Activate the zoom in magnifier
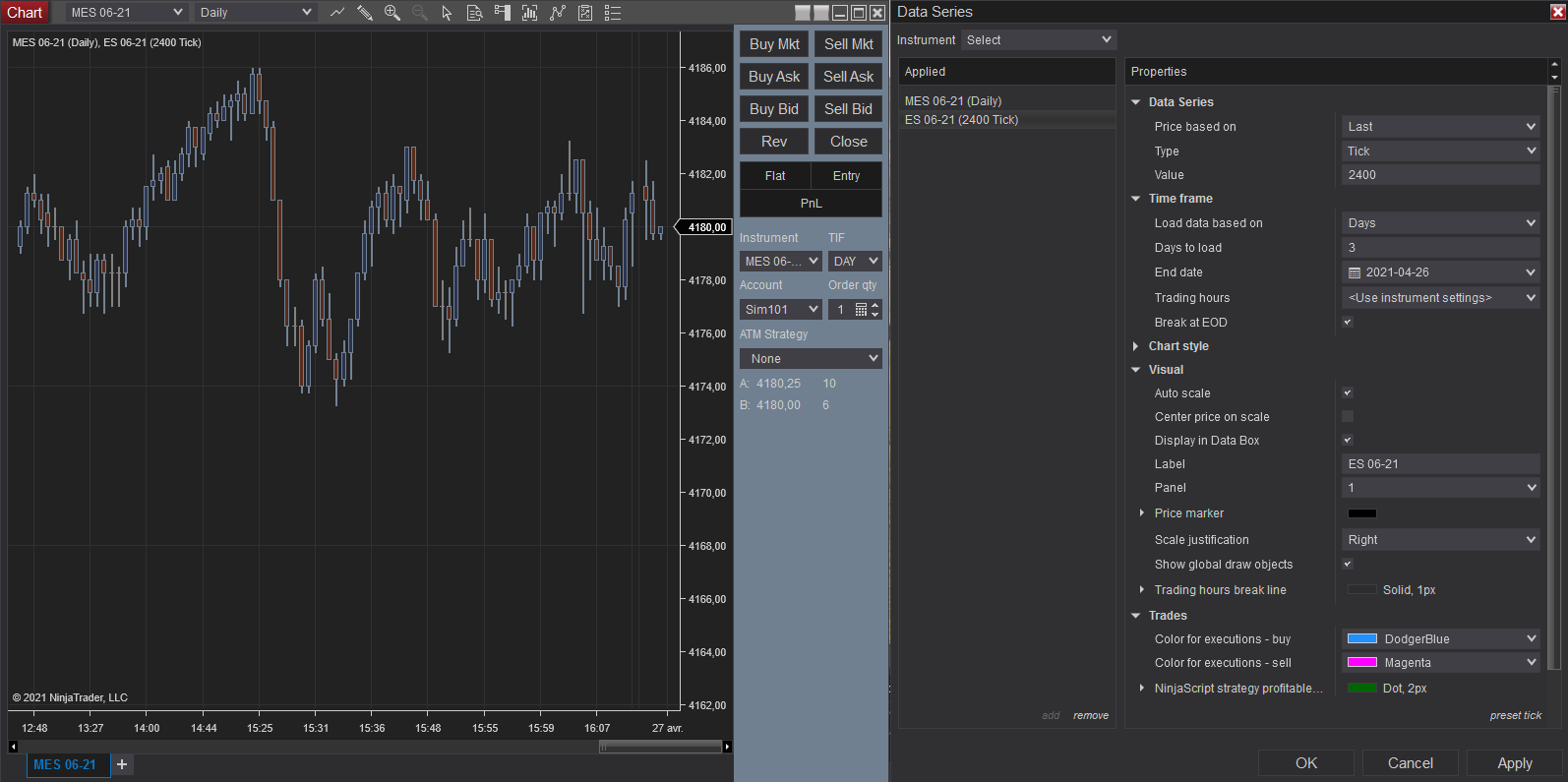The height and width of the screenshot is (782, 1568). click(392, 13)
